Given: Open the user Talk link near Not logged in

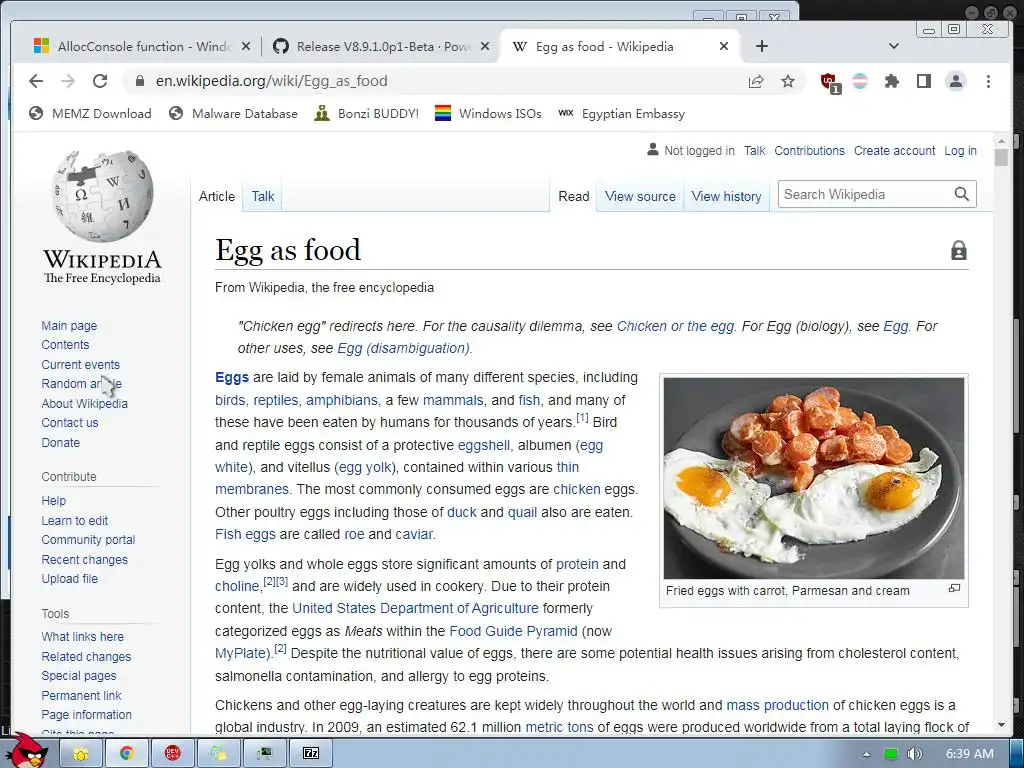Looking at the screenshot, I should point(754,151).
